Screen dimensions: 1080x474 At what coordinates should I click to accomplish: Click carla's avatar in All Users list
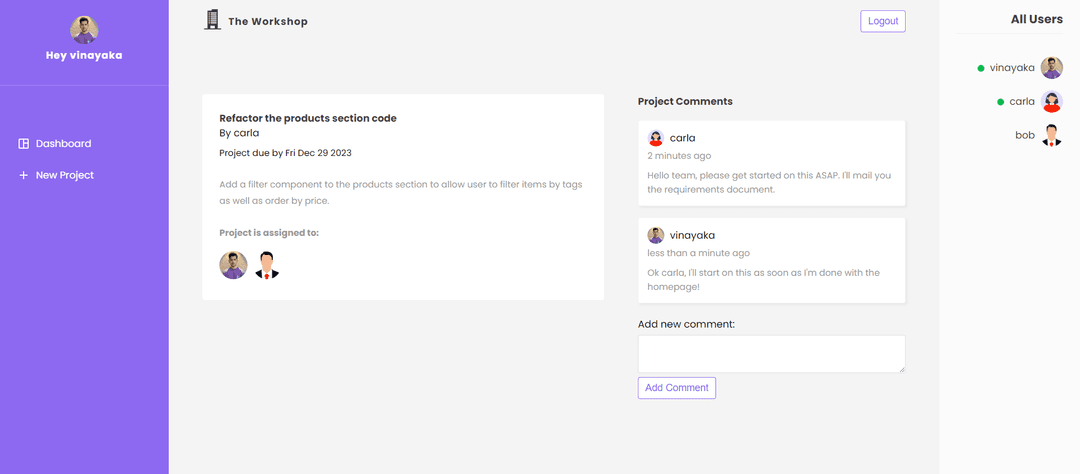pos(1051,101)
